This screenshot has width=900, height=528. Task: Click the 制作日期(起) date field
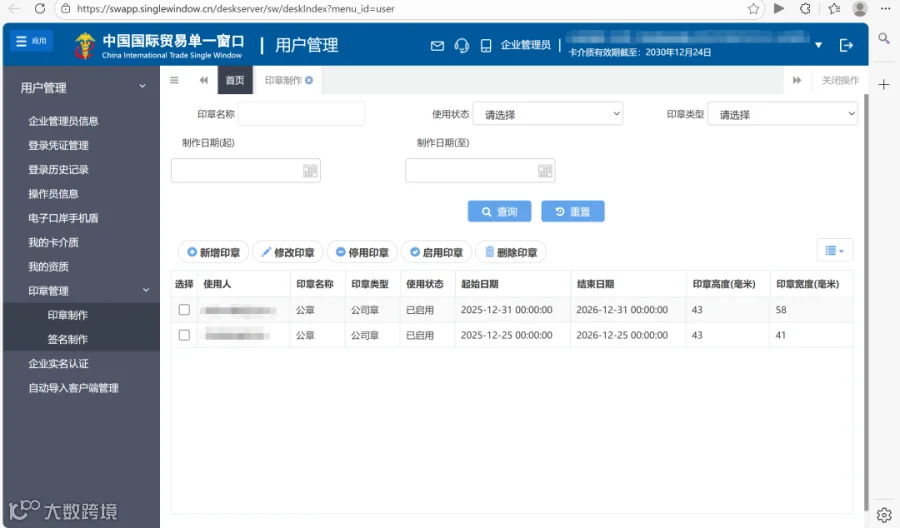246,170
